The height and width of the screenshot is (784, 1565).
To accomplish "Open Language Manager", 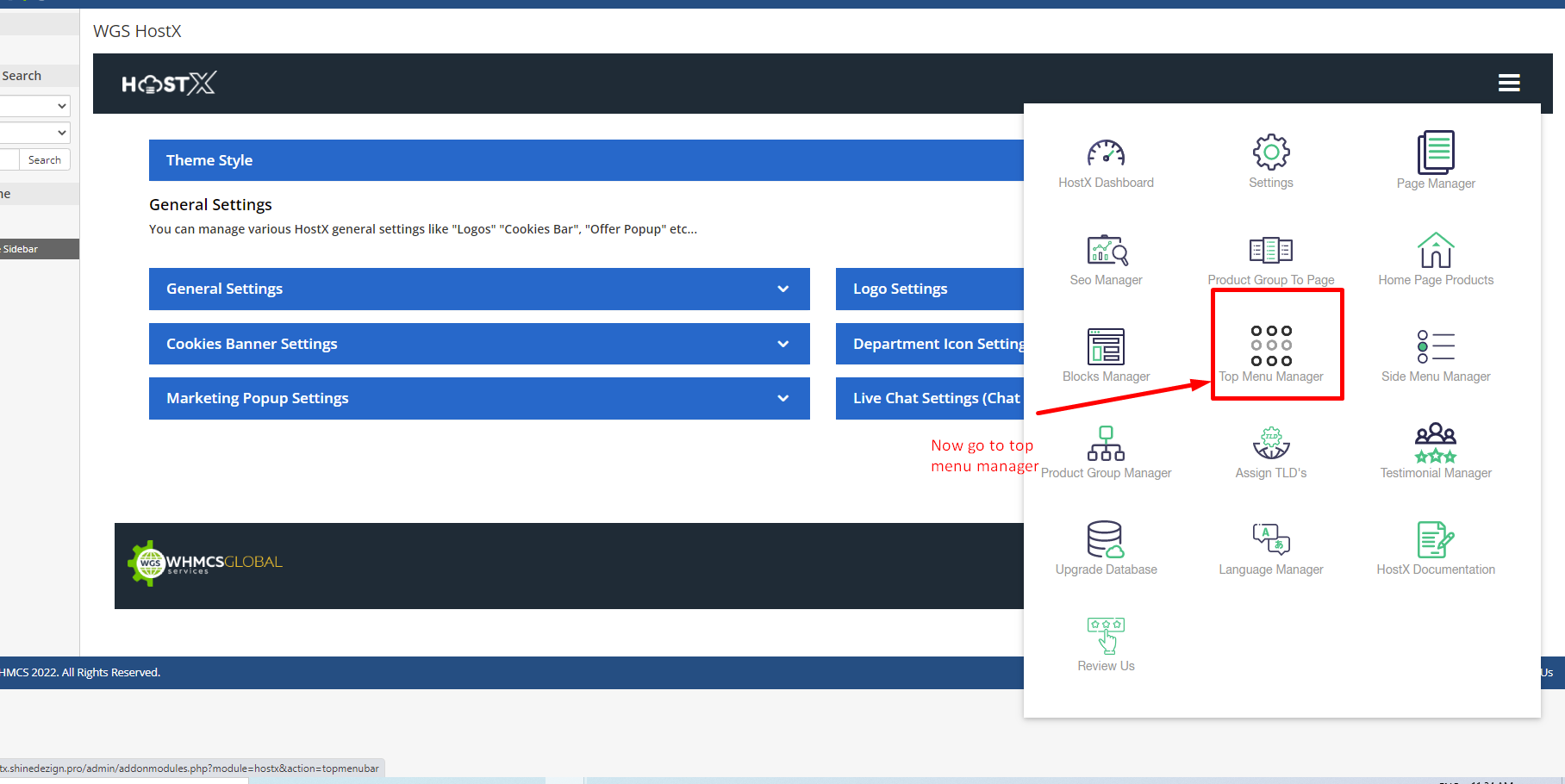I will click(1270, 540).
